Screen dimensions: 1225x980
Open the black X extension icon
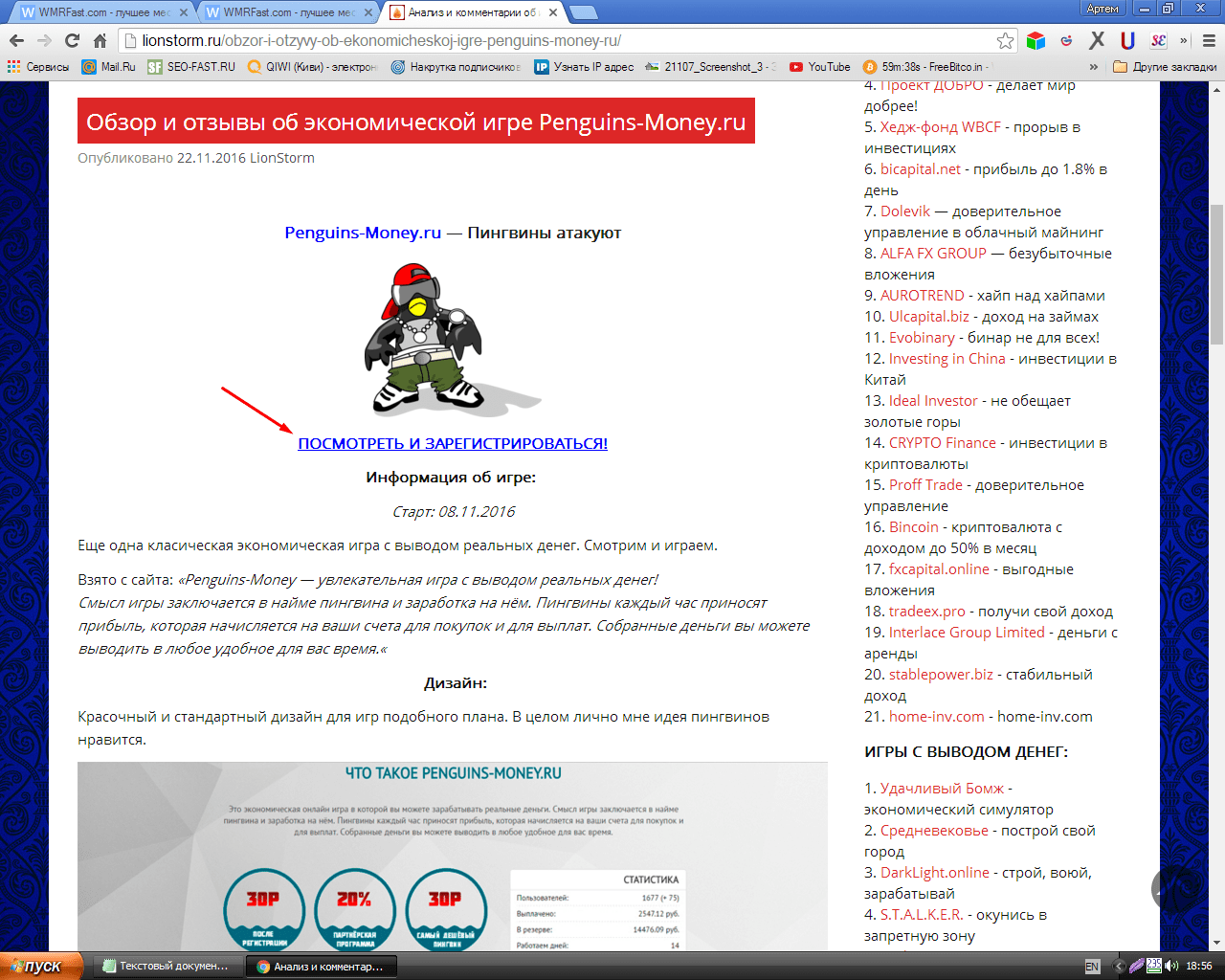point(1097,40)
